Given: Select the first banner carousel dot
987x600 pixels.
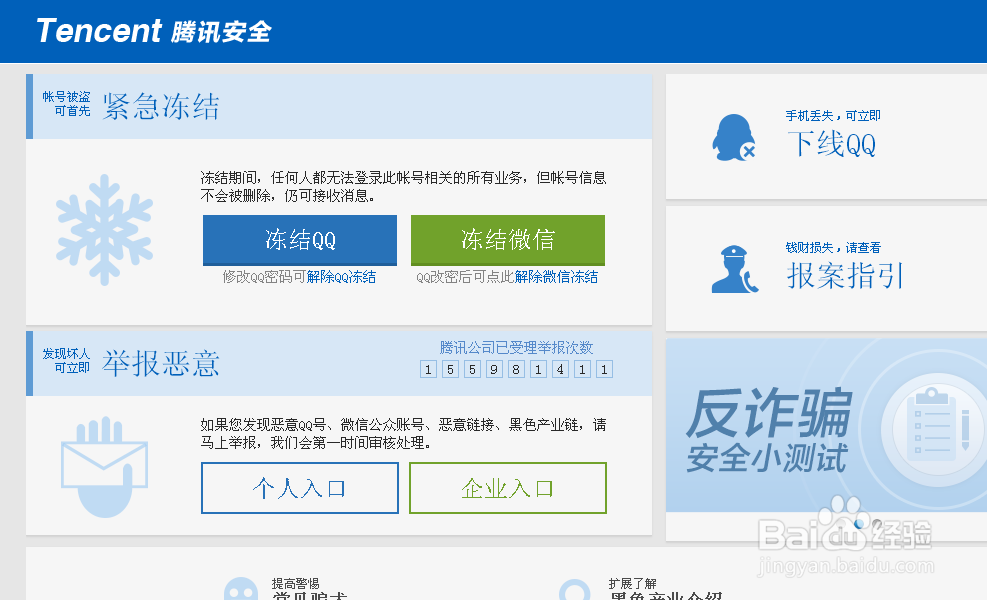Looking at the screenshot, I should point(859,523).
